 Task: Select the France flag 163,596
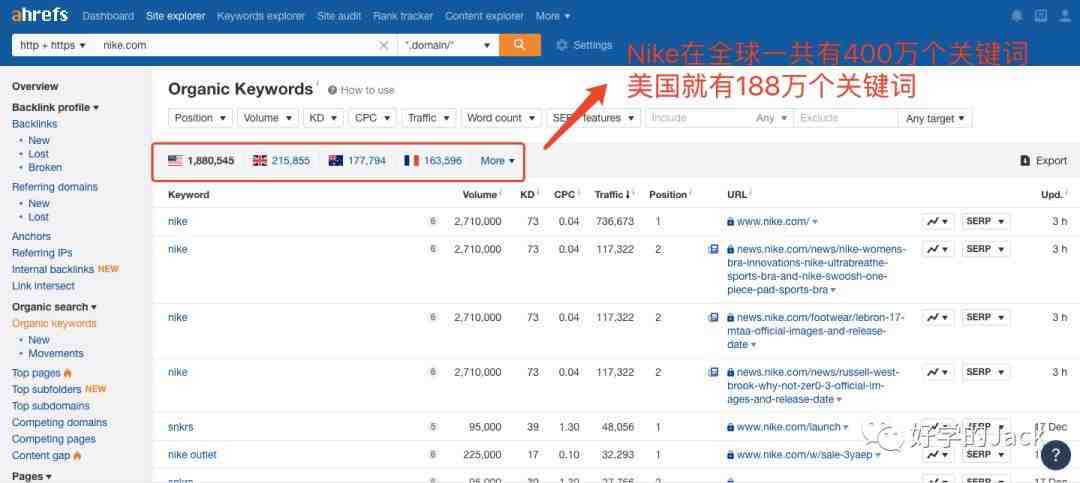point(433,161)
